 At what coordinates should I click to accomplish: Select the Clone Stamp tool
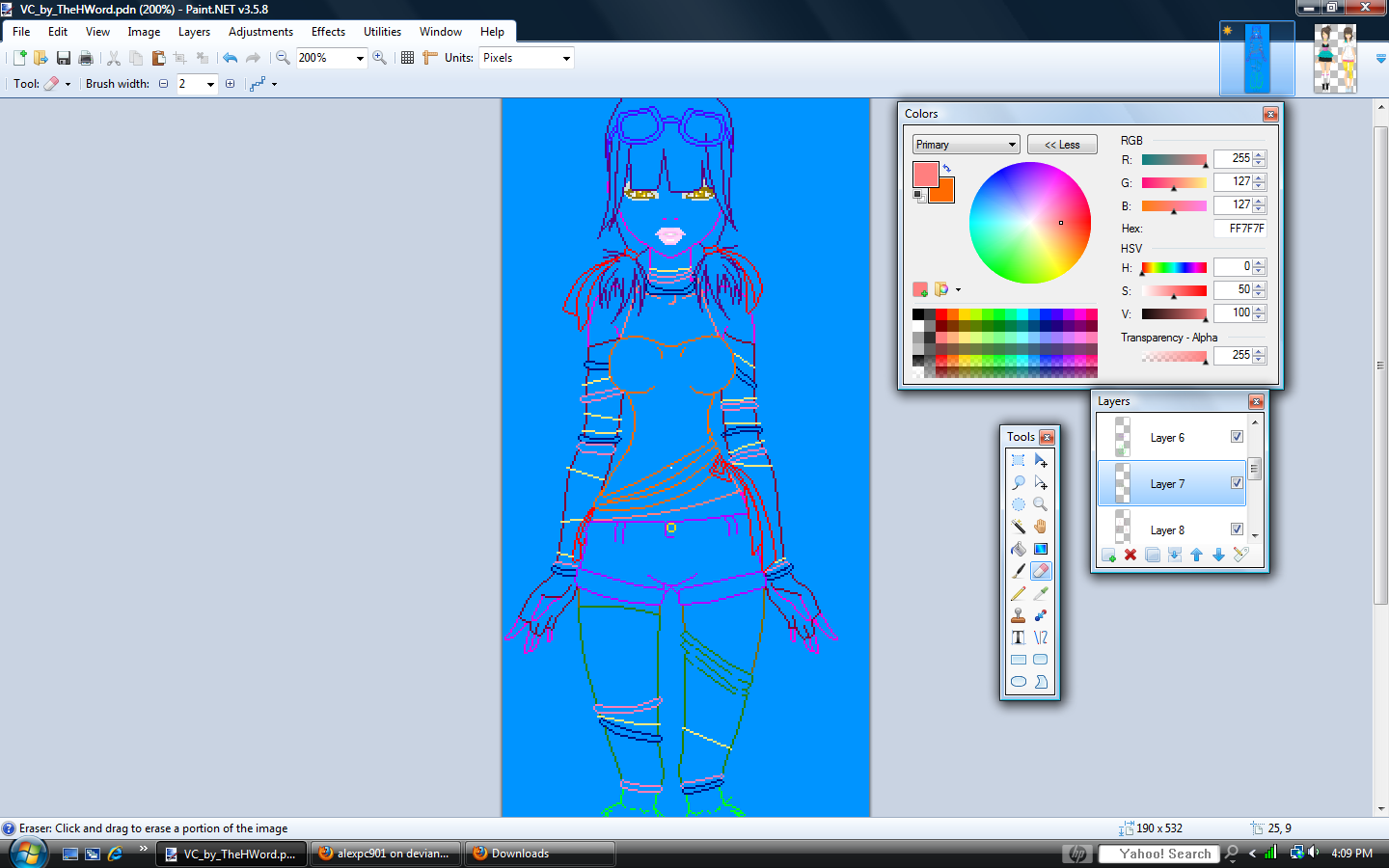(1019, 615)
